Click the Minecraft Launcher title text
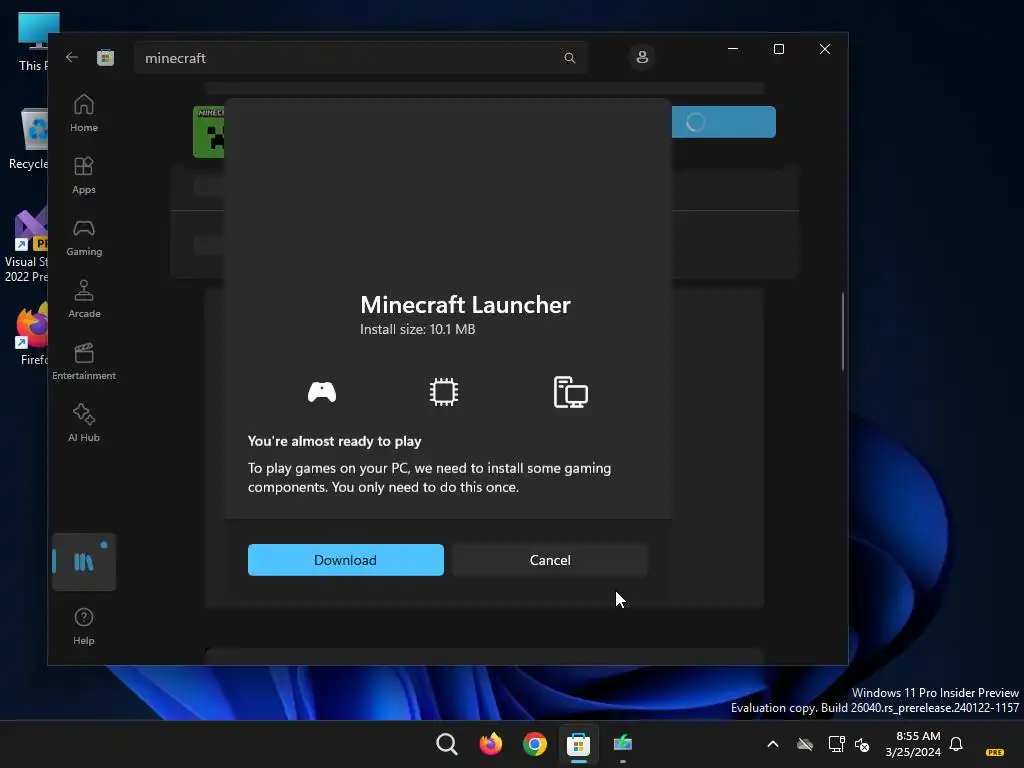The image size is (1024, 768). click(465, 304)
